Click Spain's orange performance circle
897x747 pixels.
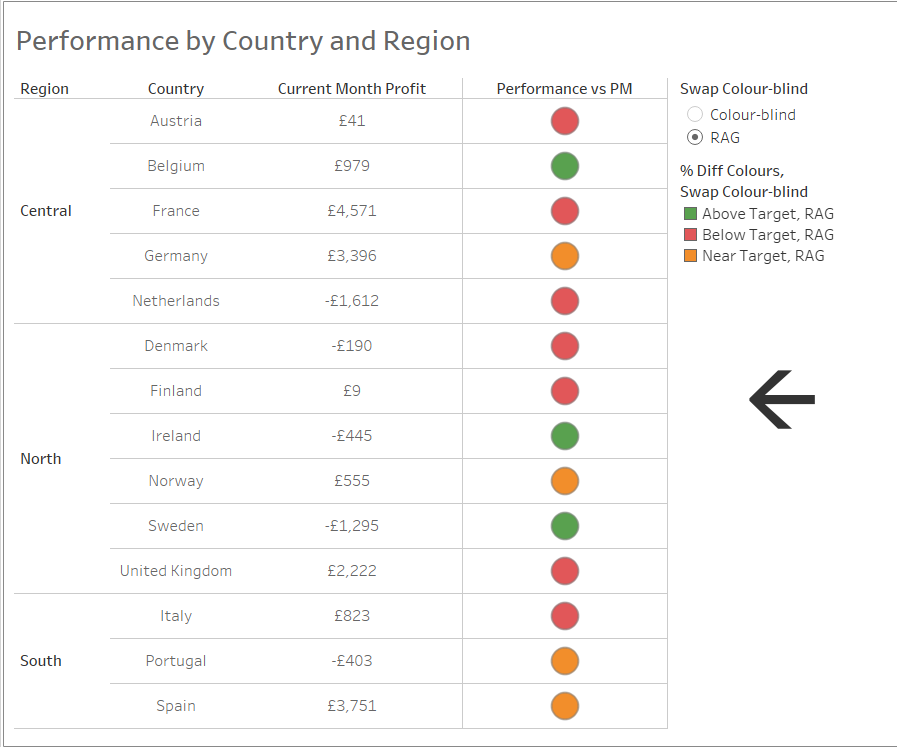[x=565, y=706]
